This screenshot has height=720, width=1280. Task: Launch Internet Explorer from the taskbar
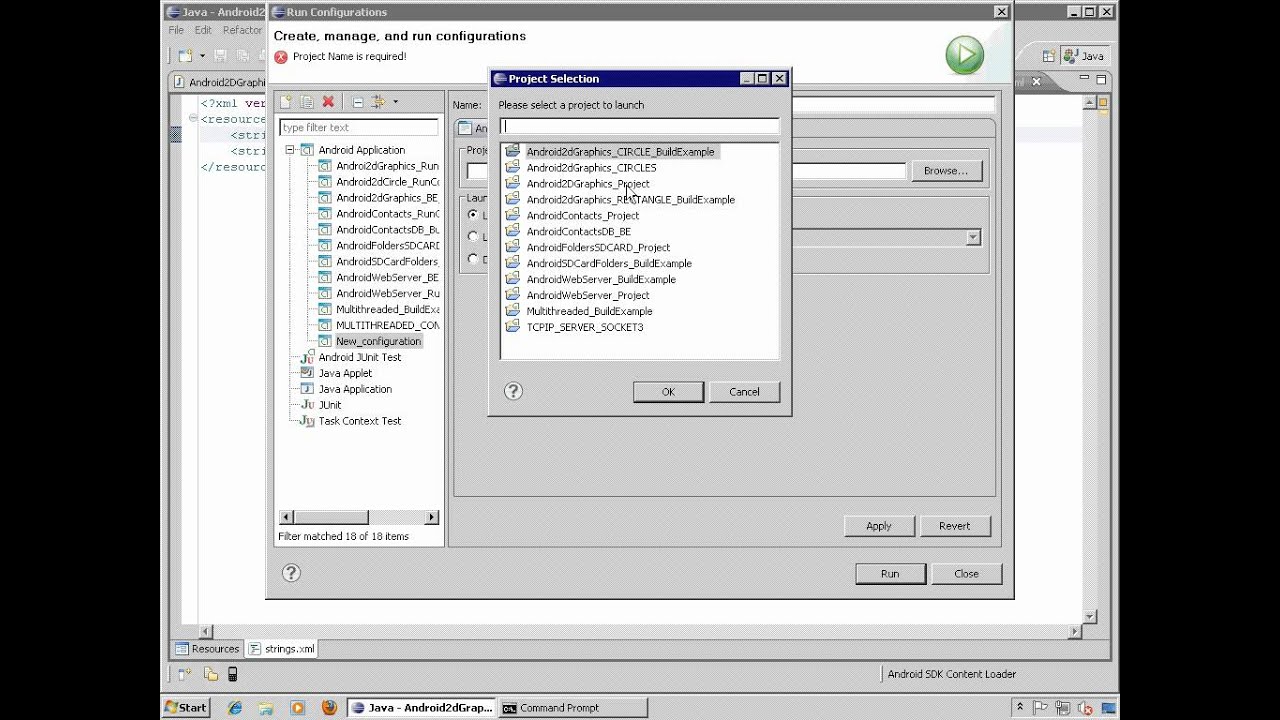(x=235, y=707)
